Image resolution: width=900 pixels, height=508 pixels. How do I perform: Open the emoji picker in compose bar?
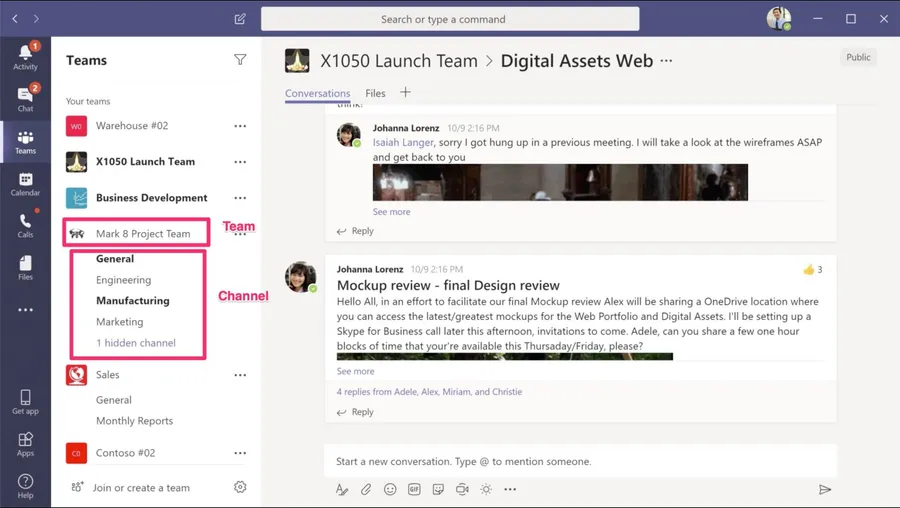click(x=390, y=489)
